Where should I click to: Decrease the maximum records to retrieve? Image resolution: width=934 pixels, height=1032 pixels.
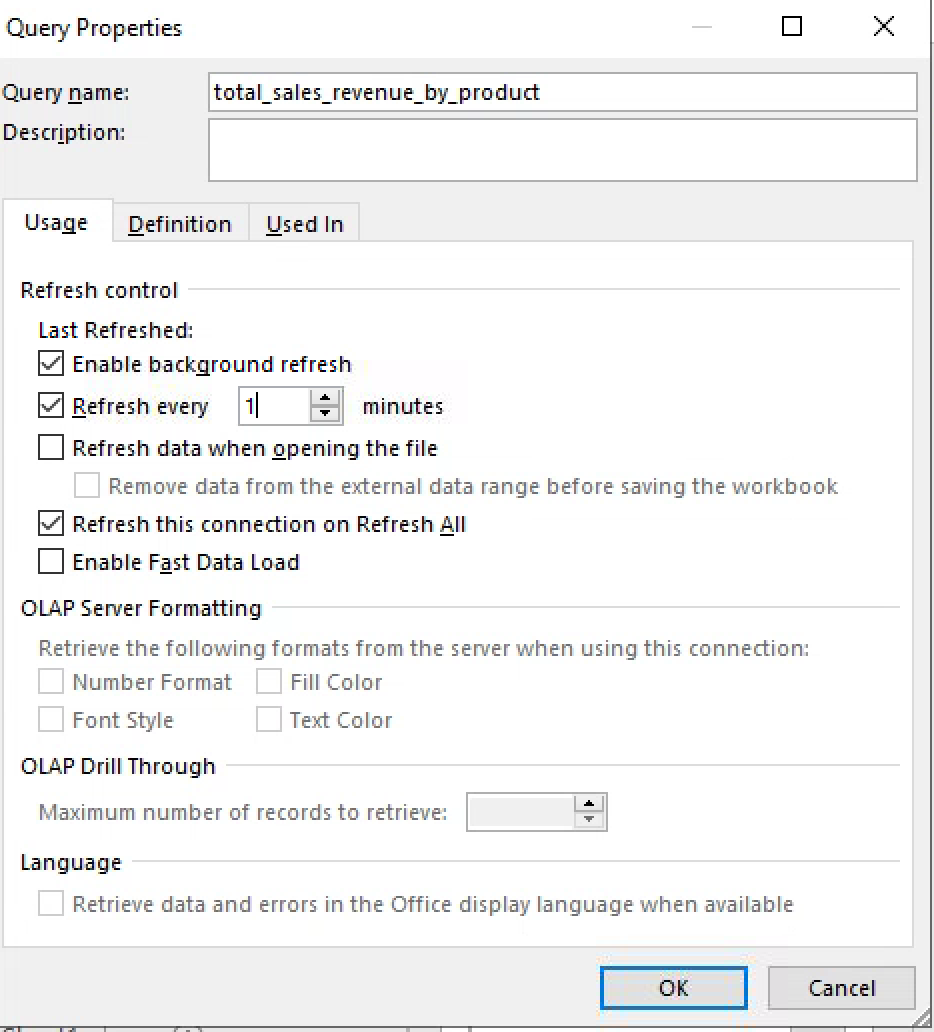(x=589, y=819)
